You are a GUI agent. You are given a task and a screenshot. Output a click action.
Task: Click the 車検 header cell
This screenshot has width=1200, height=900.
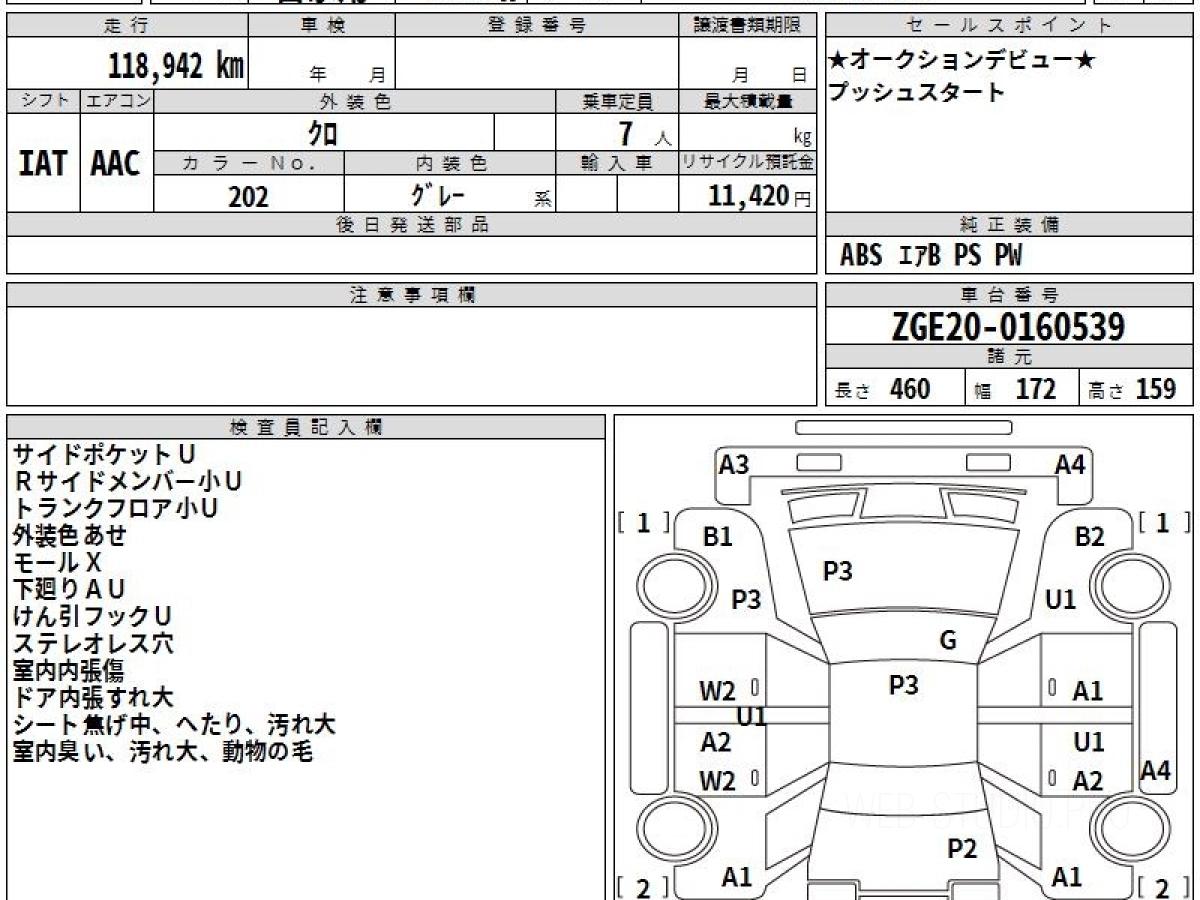pyautogui.click(x=321, y=26)
